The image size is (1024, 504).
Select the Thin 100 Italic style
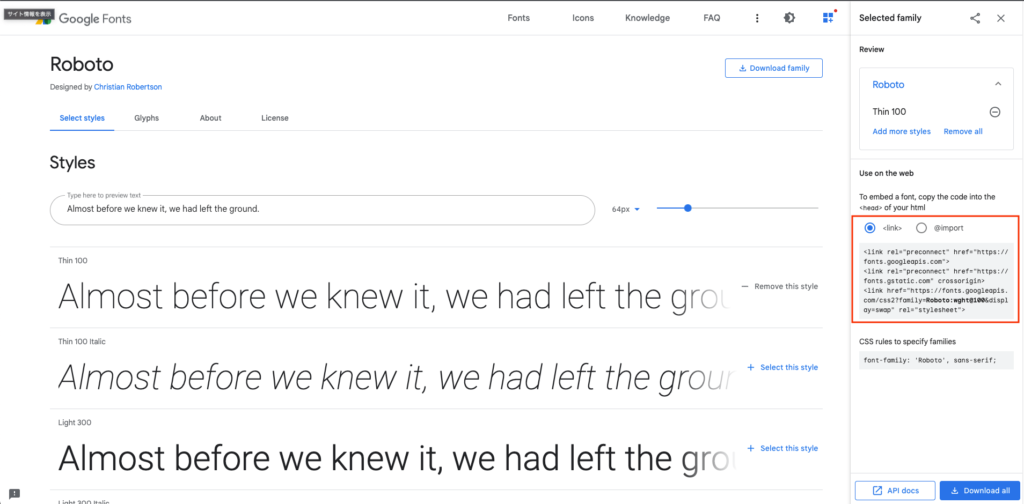coord(782,368)
